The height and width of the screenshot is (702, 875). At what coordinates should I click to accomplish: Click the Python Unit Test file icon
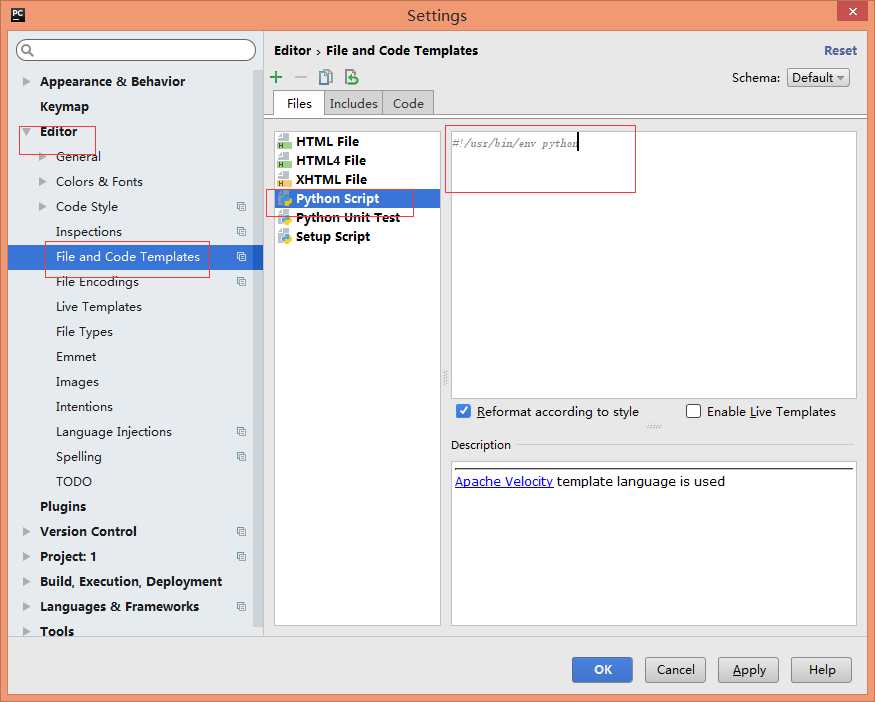click(285, 217)
